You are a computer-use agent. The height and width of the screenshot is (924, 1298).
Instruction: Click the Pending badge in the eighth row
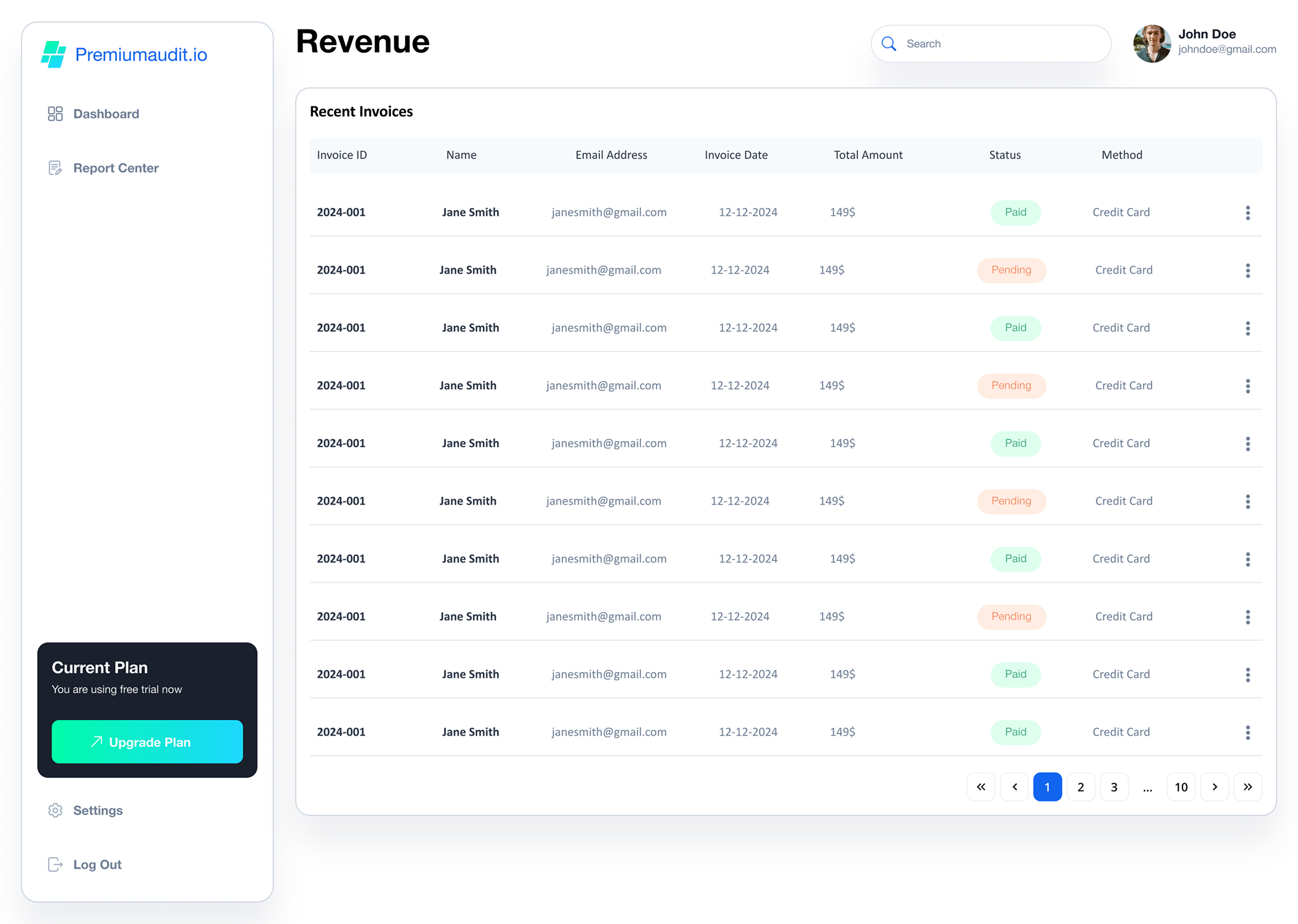point(1011,616)
